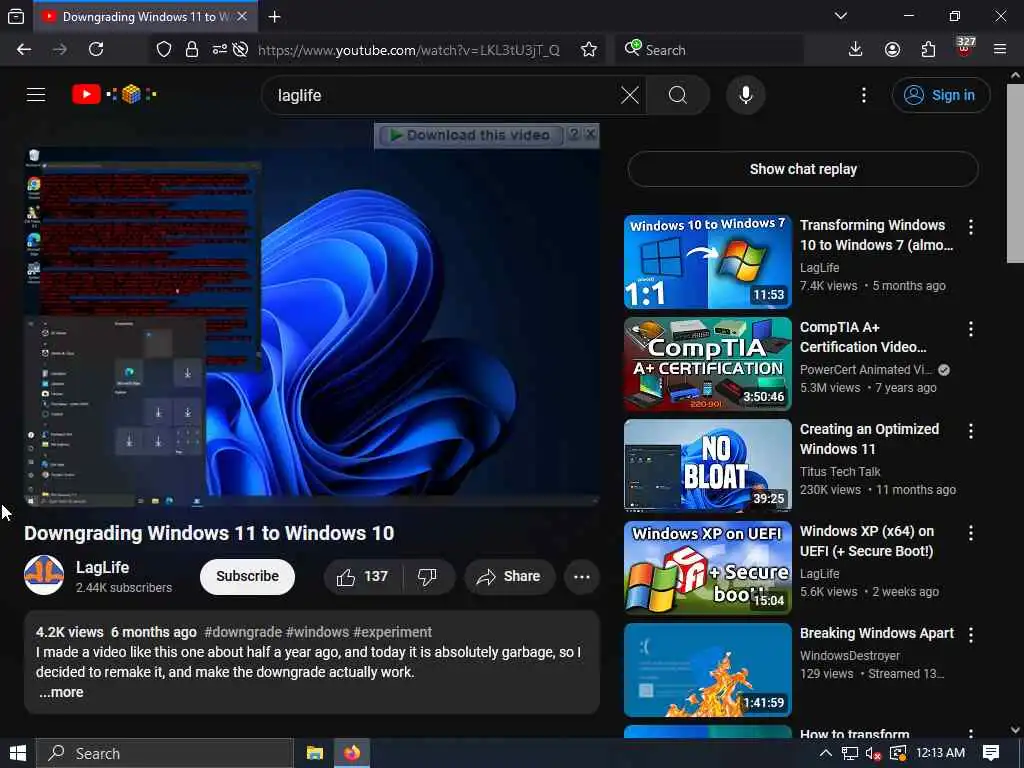Open Windows XP (x64) on UEFI video title

tap(867, 541)
